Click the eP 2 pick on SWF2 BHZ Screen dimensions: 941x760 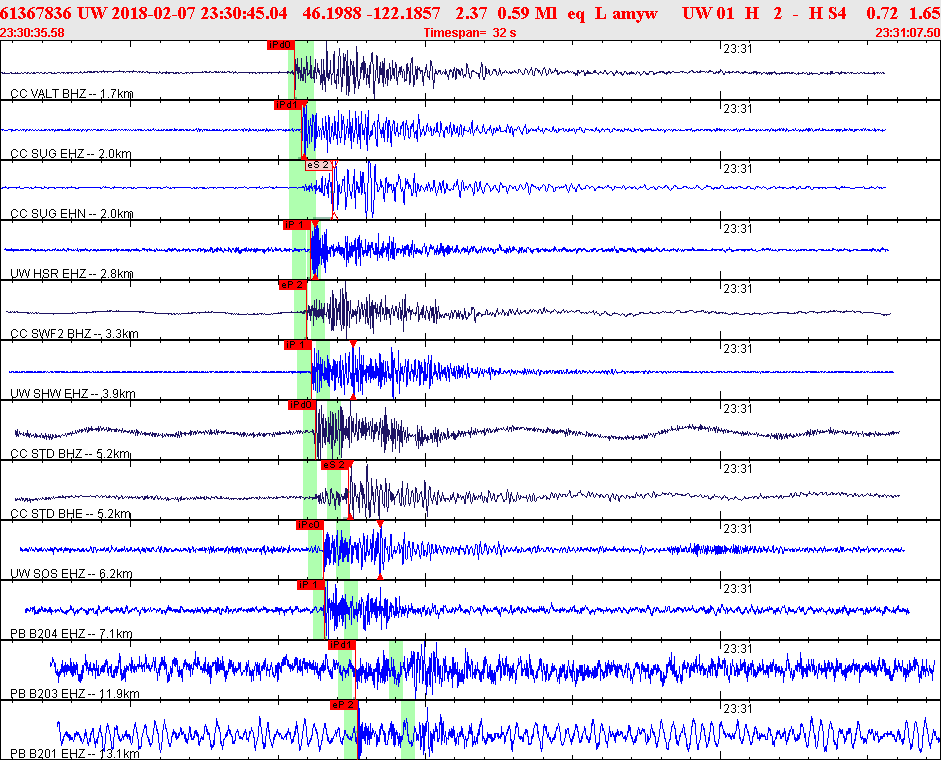(x=292, y=285)
